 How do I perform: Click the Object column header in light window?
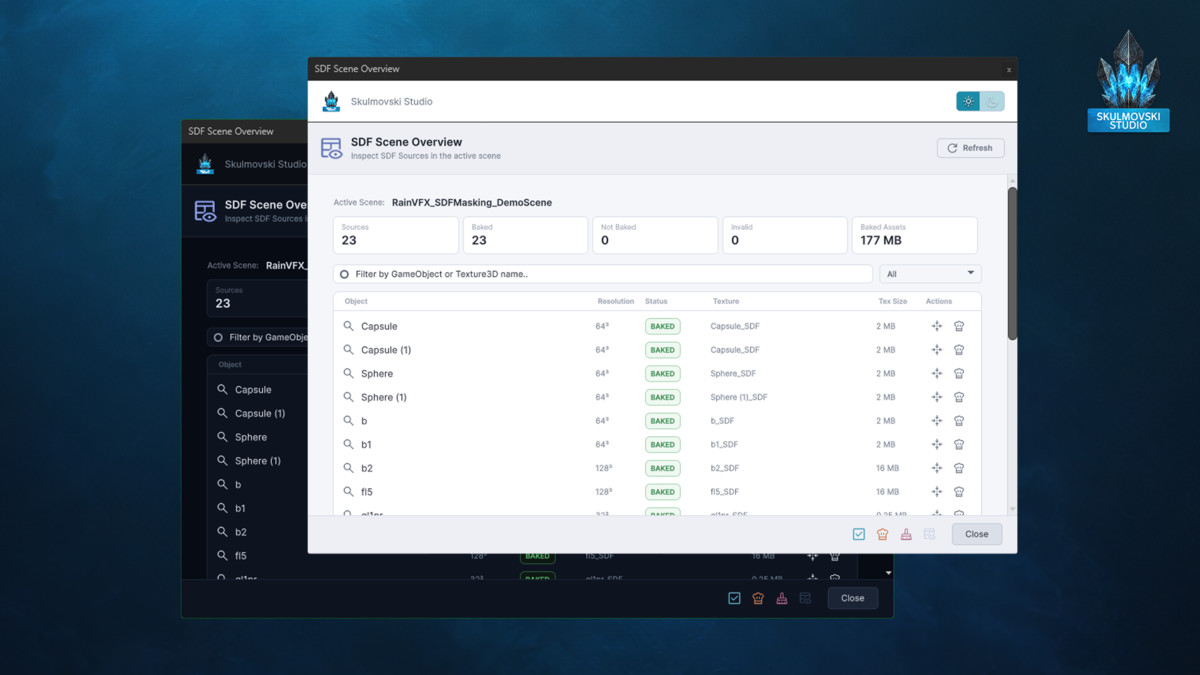pyautogui.click(x=356, y=301)
